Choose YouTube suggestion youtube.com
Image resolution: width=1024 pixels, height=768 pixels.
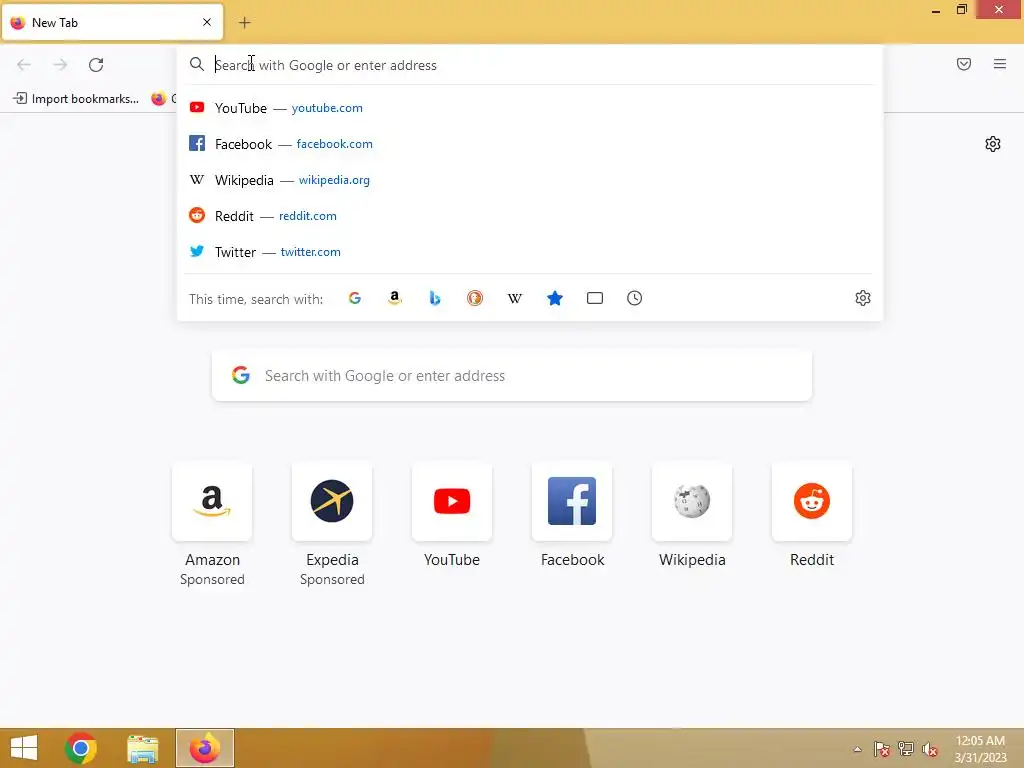[x=530, y=108]
